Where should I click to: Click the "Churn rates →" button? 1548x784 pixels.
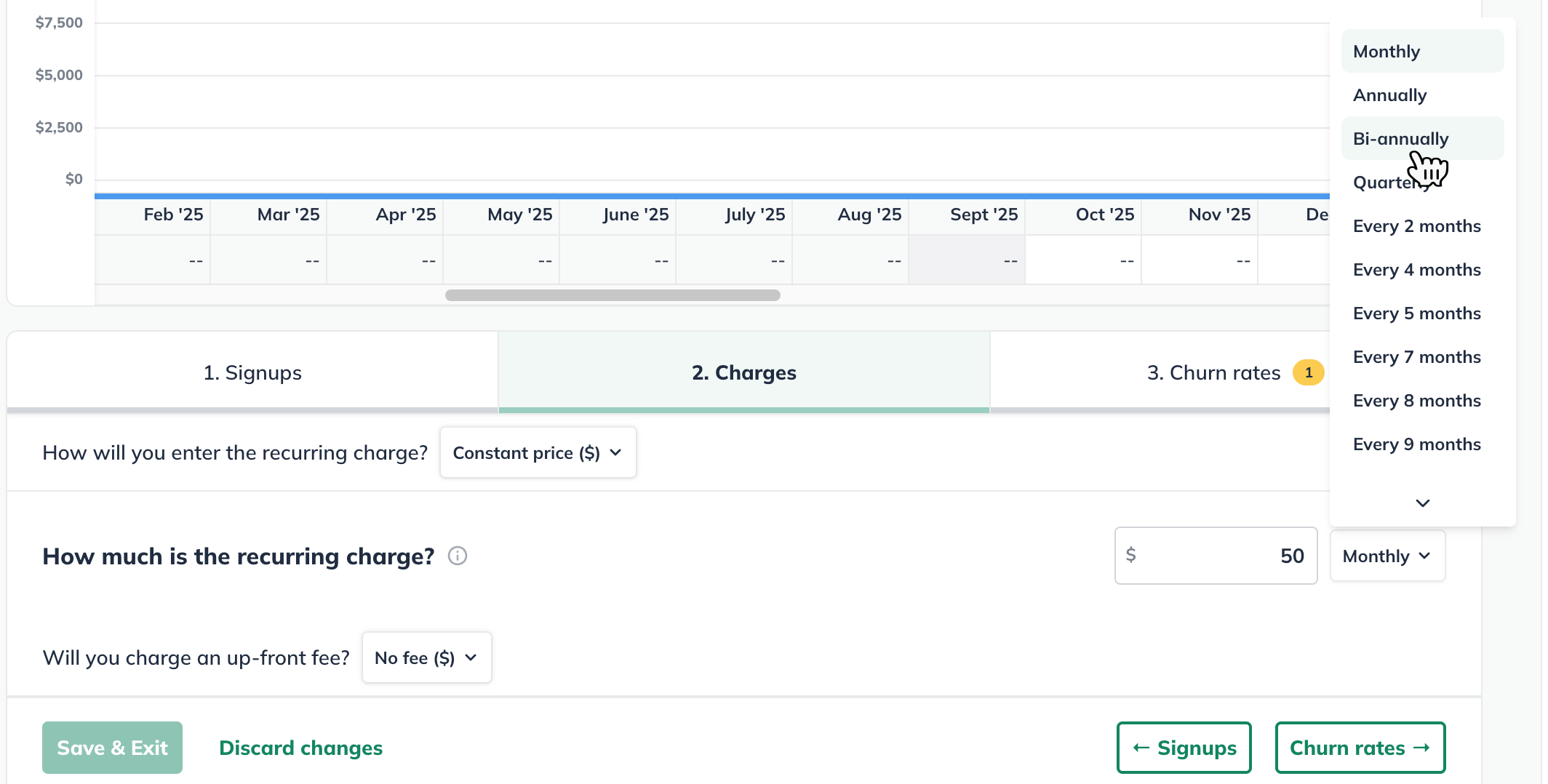coord(1360,747)
